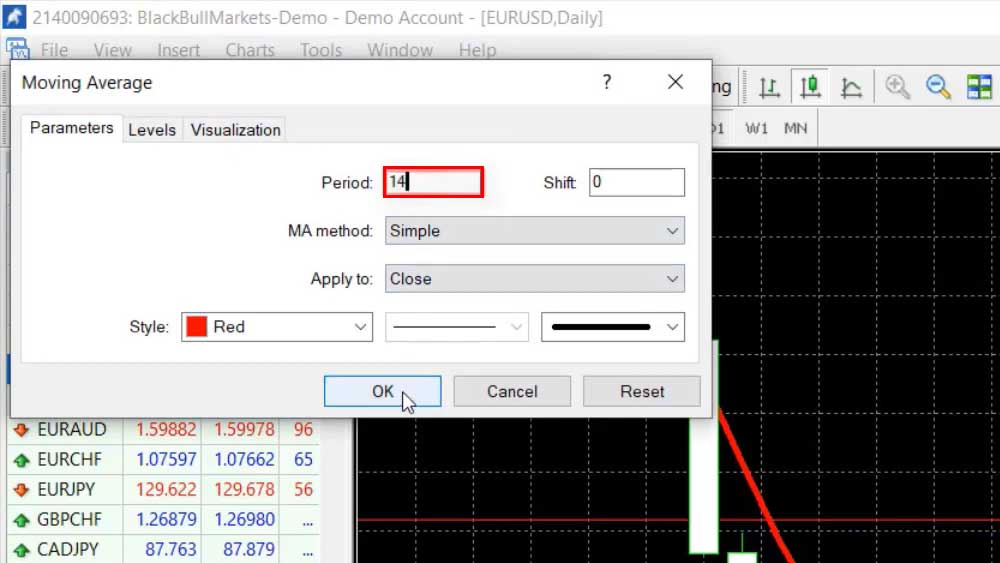Click the chart document icon beside File menu
The image size is (1000, 563).
click(x=17, y=48)
